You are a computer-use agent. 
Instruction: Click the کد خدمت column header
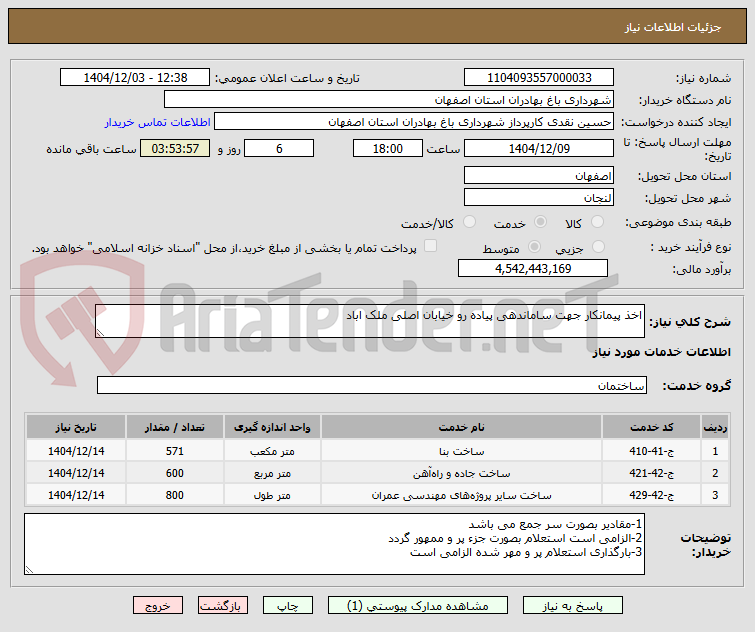pyautogui.click(x=651, y=427)
